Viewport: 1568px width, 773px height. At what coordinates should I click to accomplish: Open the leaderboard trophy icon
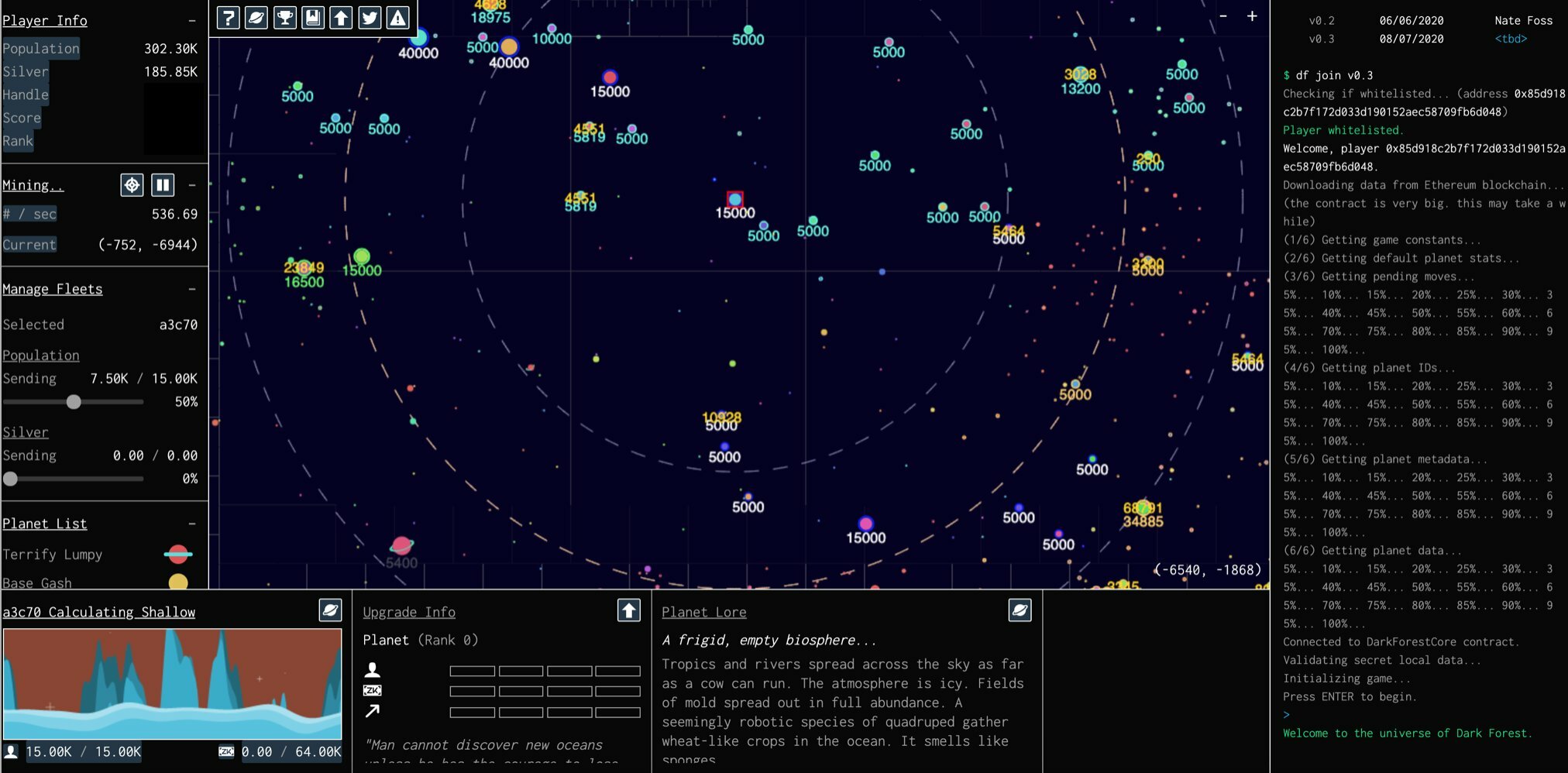tap(285, 17)
